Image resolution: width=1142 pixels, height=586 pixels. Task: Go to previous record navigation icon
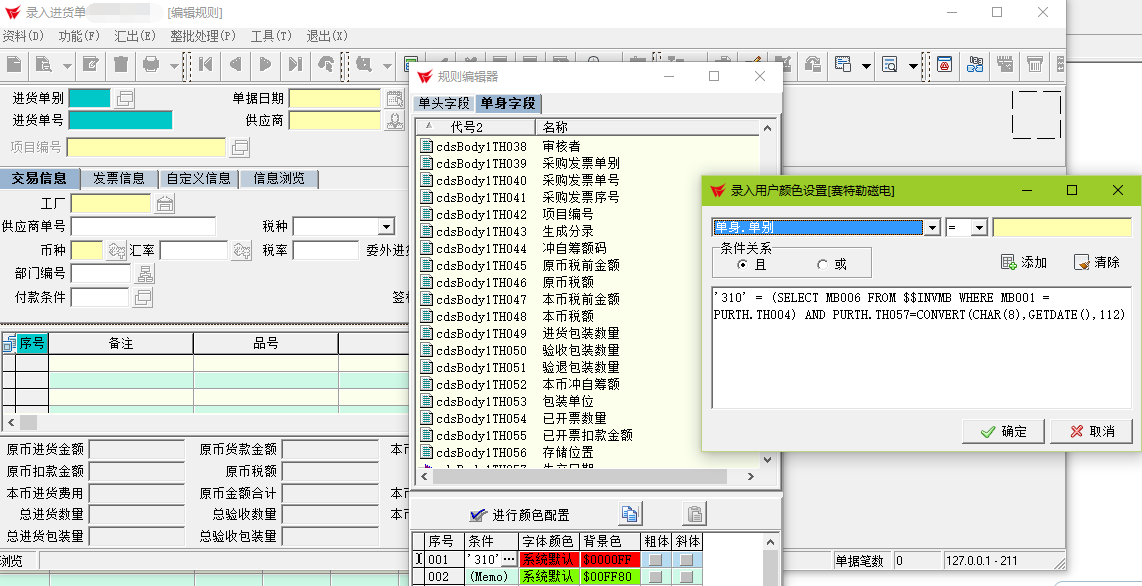tap(235, 65)
